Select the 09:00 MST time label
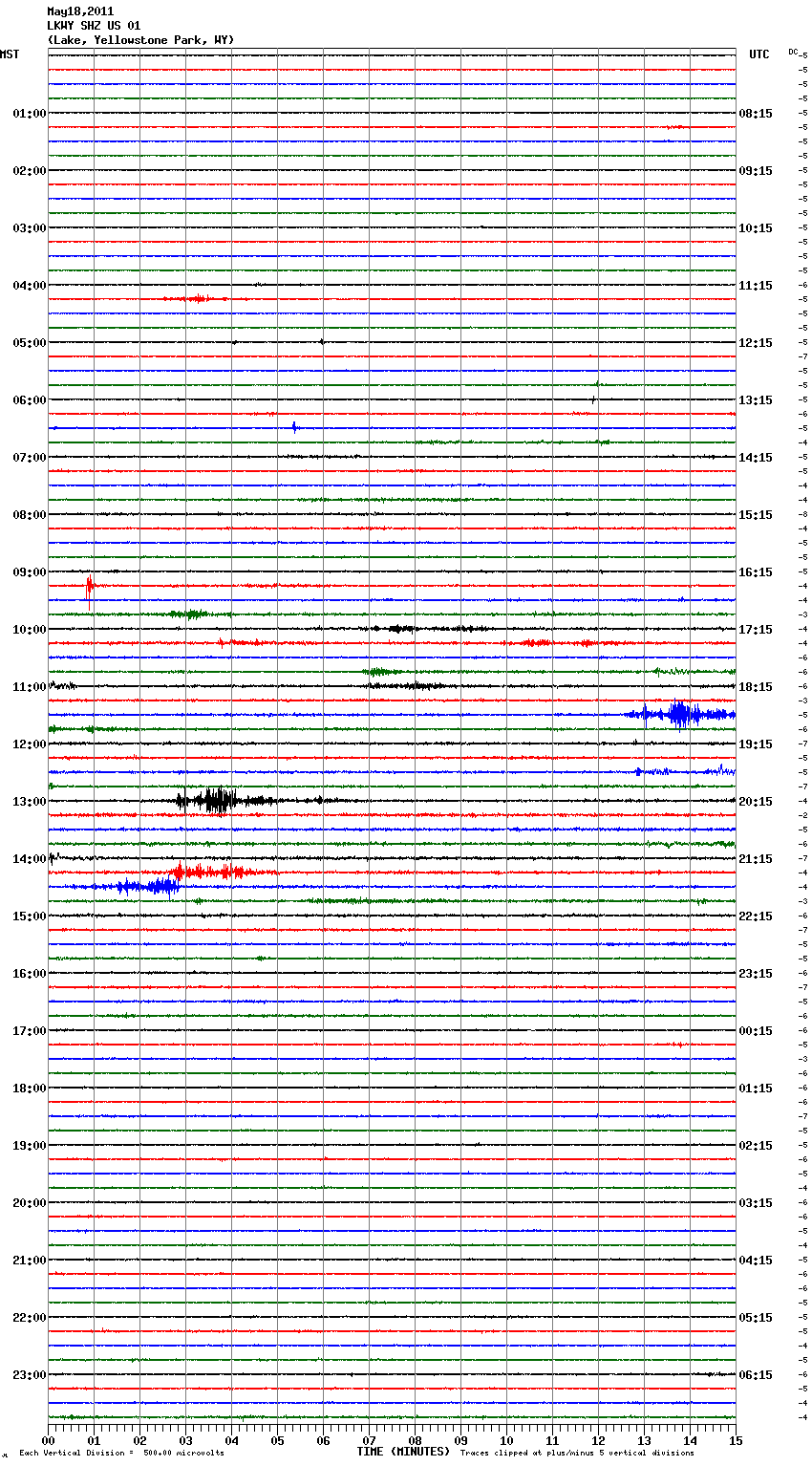 click(x=29, y=572)
